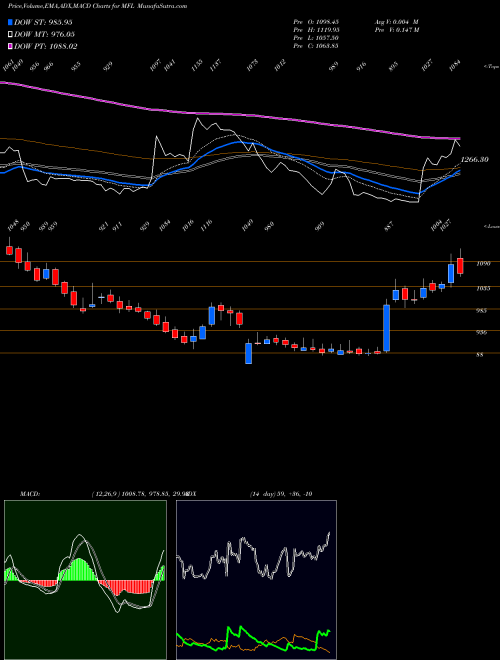Click the MACD panel heading label
500x660 pixels.
30,494
